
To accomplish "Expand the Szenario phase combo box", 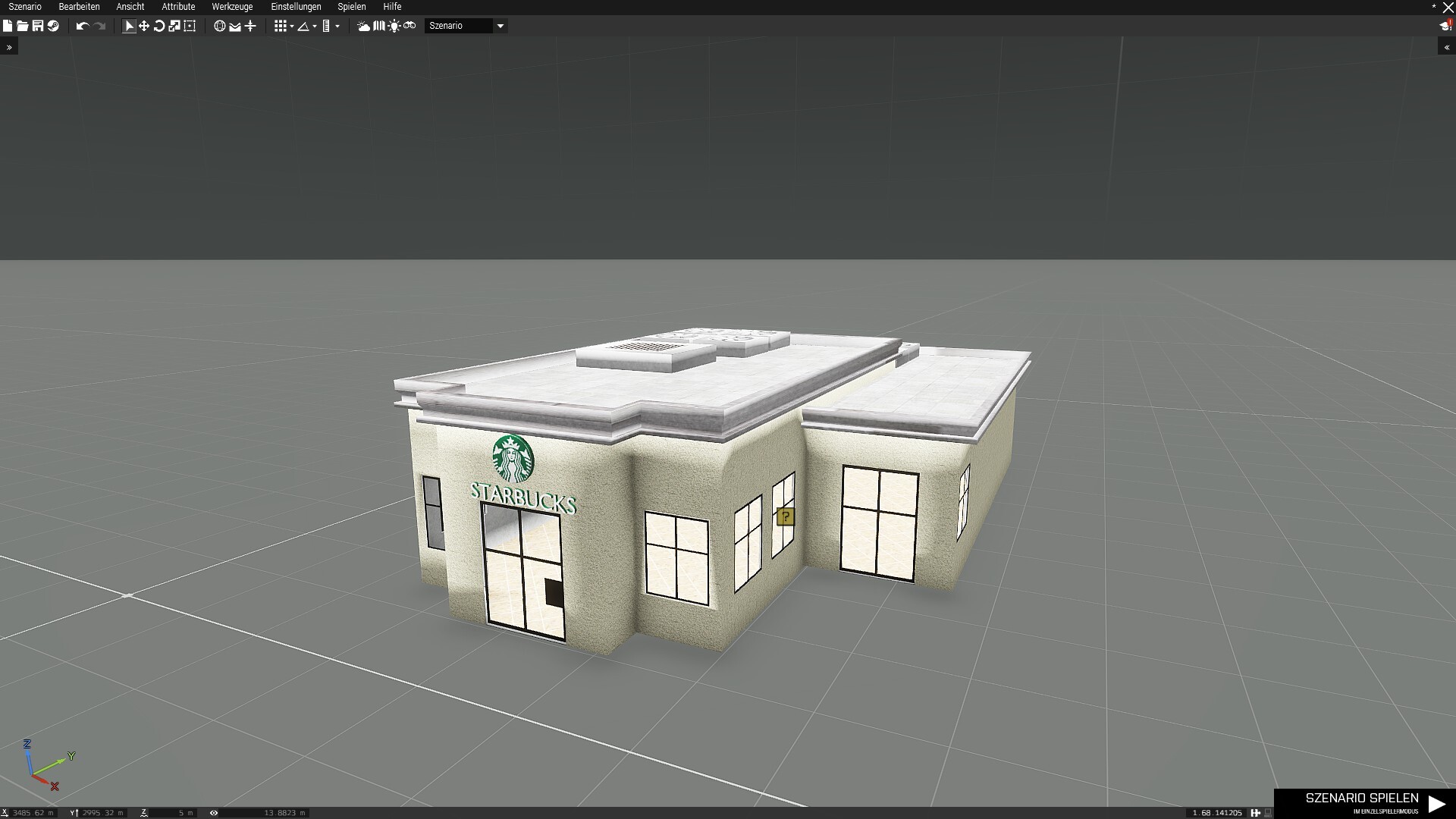I will (x=500, y=26).
